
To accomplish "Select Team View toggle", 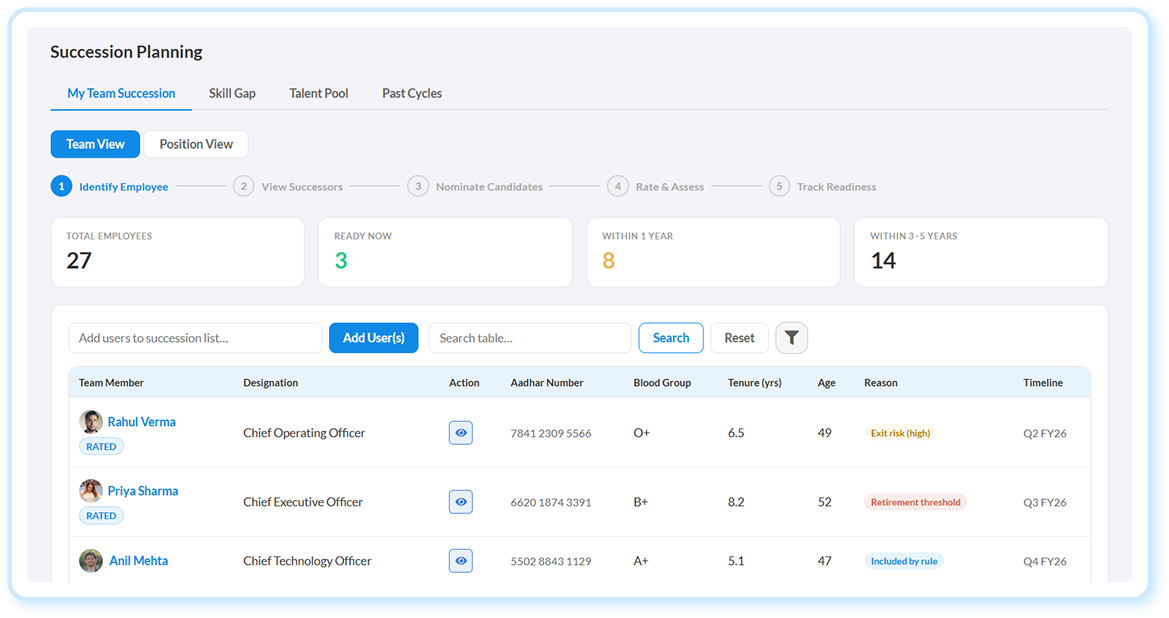I will pyautogui.click(x=95, y=144).
